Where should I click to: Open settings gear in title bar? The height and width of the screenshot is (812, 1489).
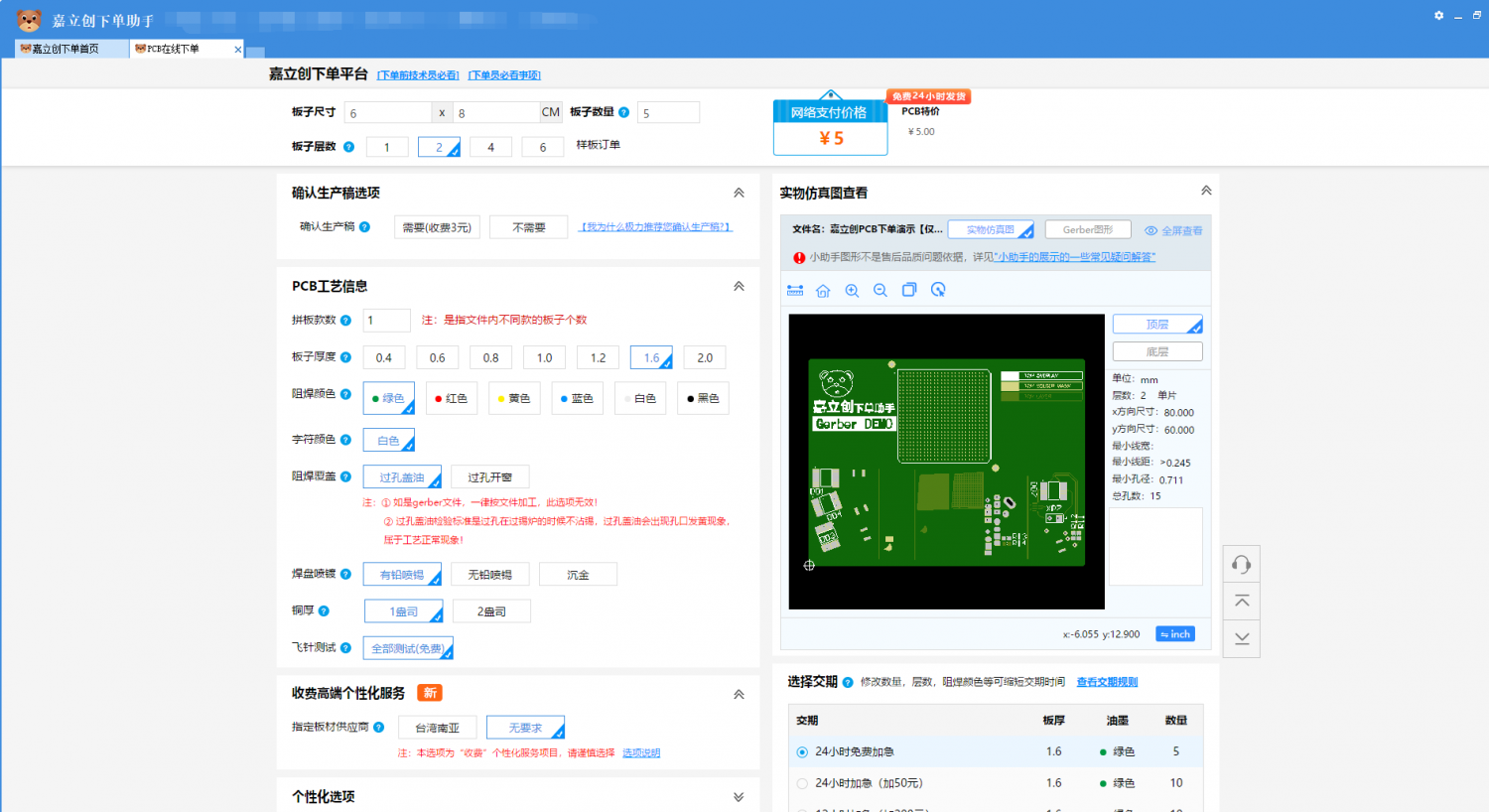coord(1438,16)
